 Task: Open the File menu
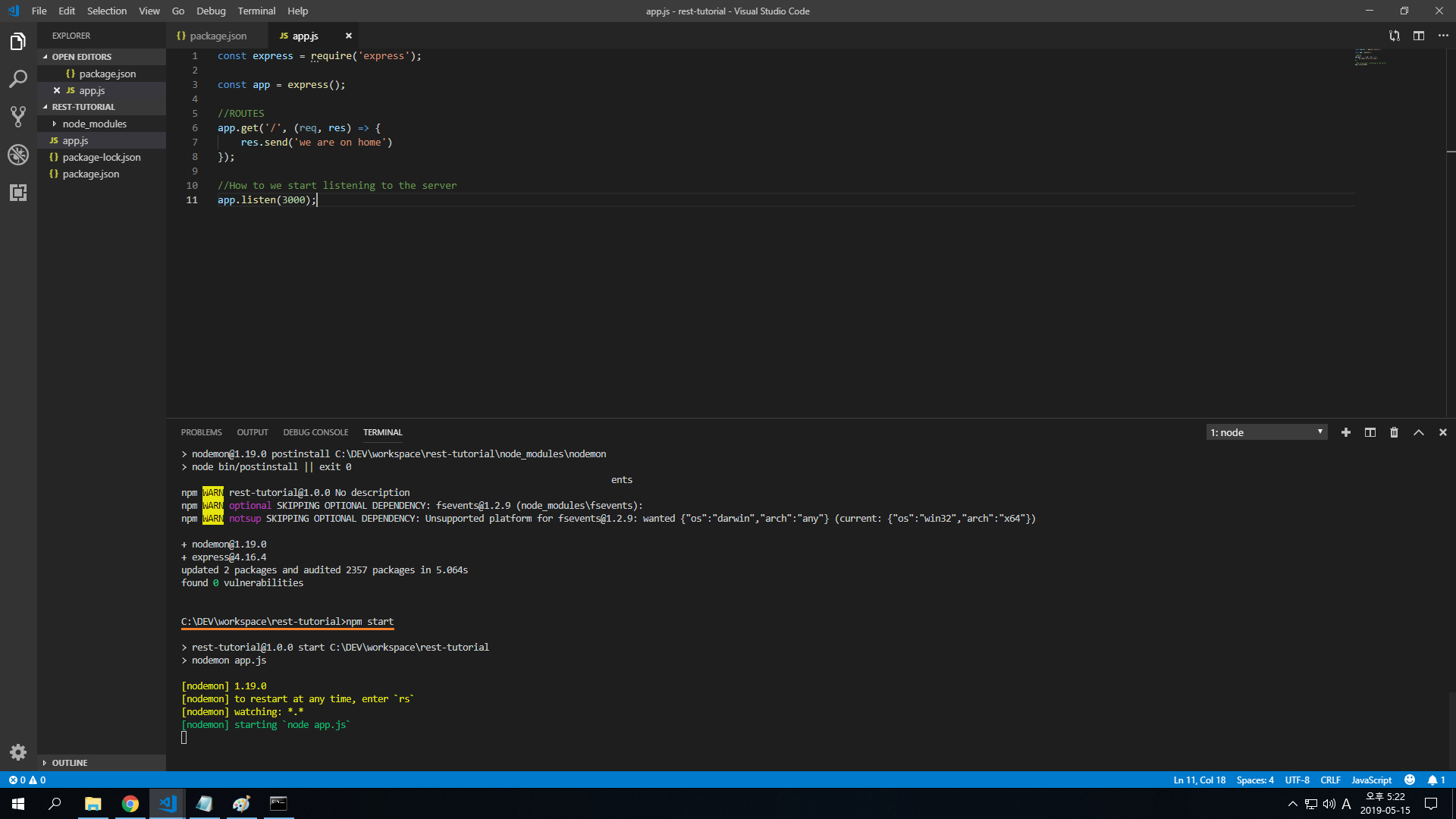pos(39,11)
